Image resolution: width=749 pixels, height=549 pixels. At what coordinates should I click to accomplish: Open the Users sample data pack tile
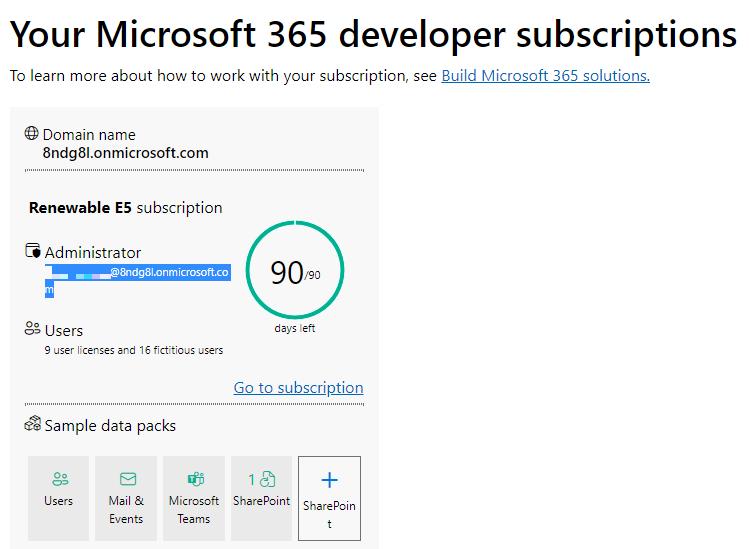pyautogui.click(x=58, y=498)
